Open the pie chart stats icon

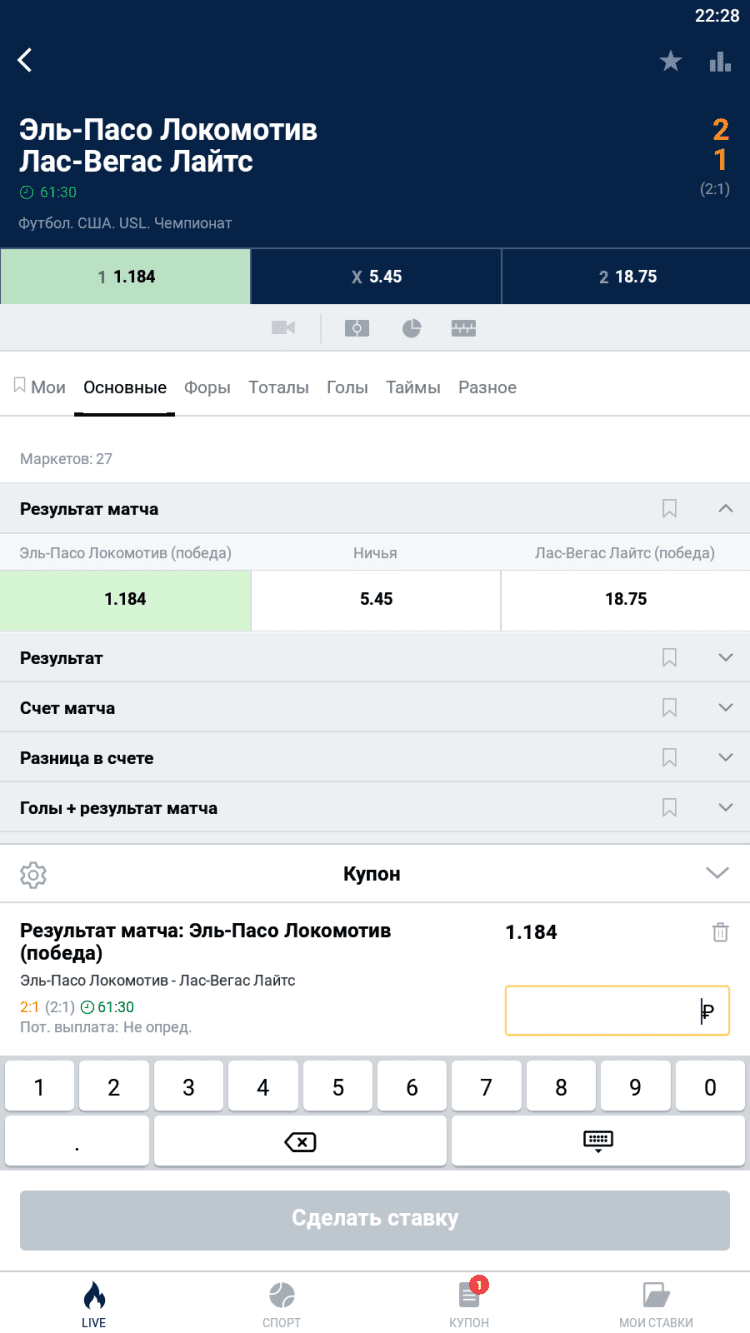click(x=412, y=328)
